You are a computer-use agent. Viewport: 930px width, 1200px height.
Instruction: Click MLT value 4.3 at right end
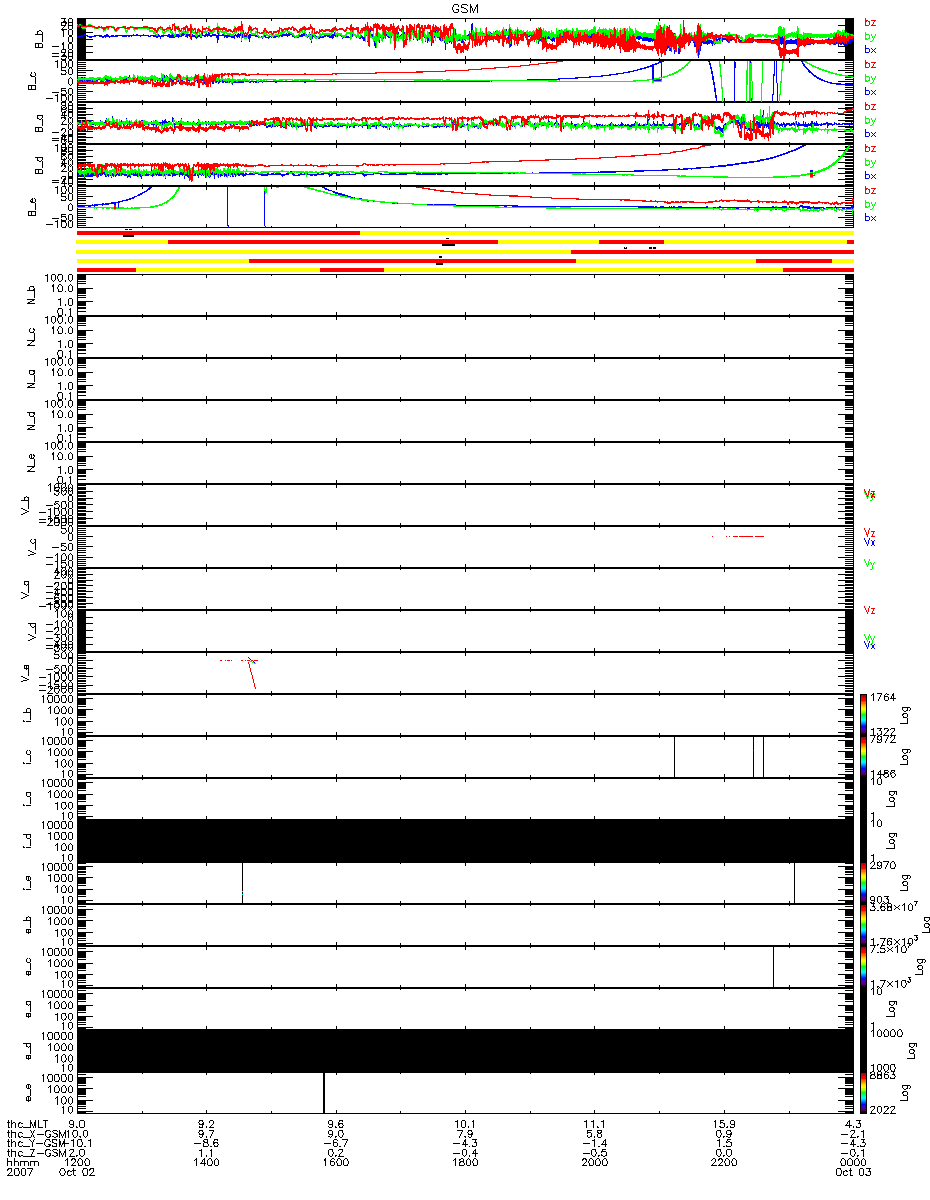(x=852, y=1124)
